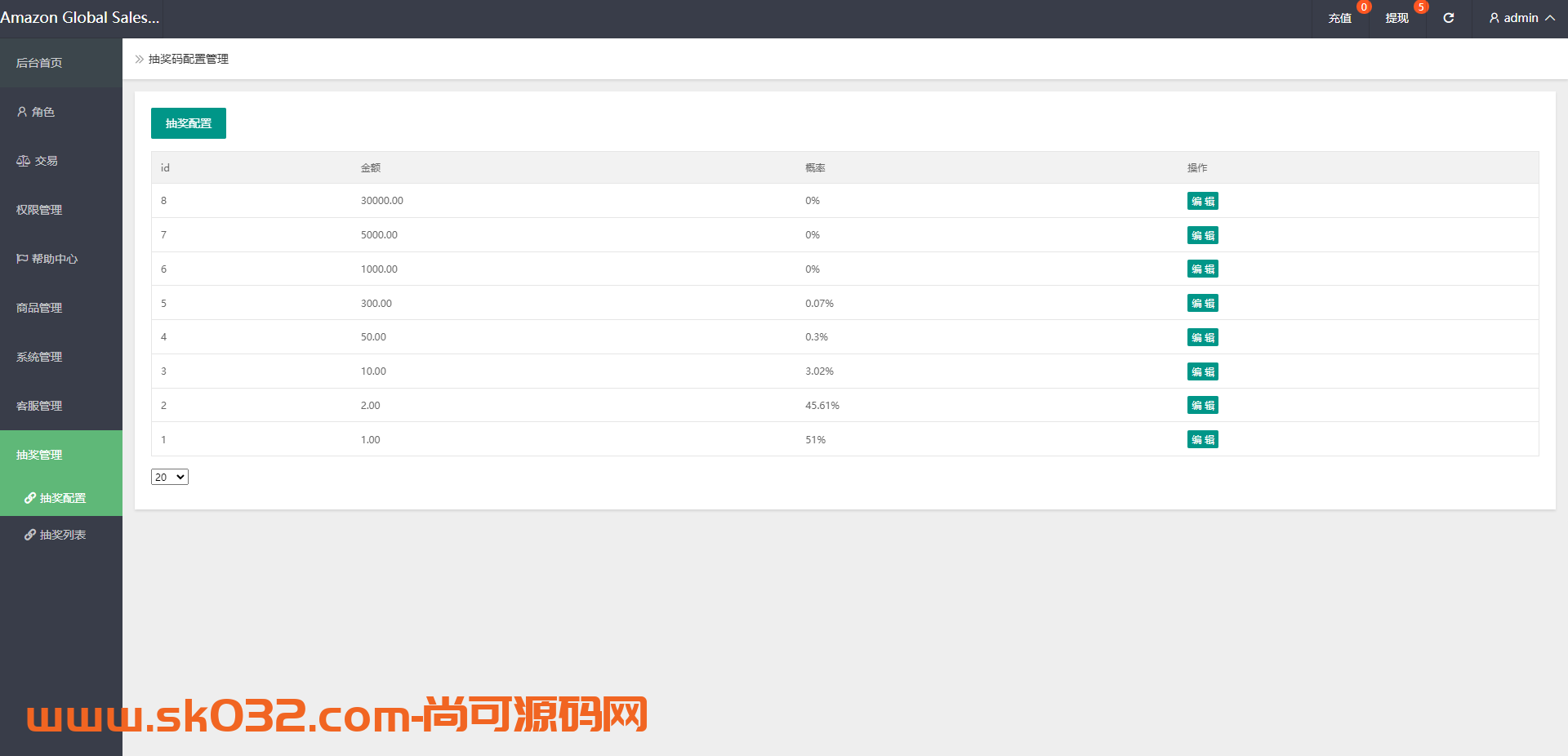Edit row with amount 300.00
This screenshot has height=756, width=1568.
(x=1203, y=303)
